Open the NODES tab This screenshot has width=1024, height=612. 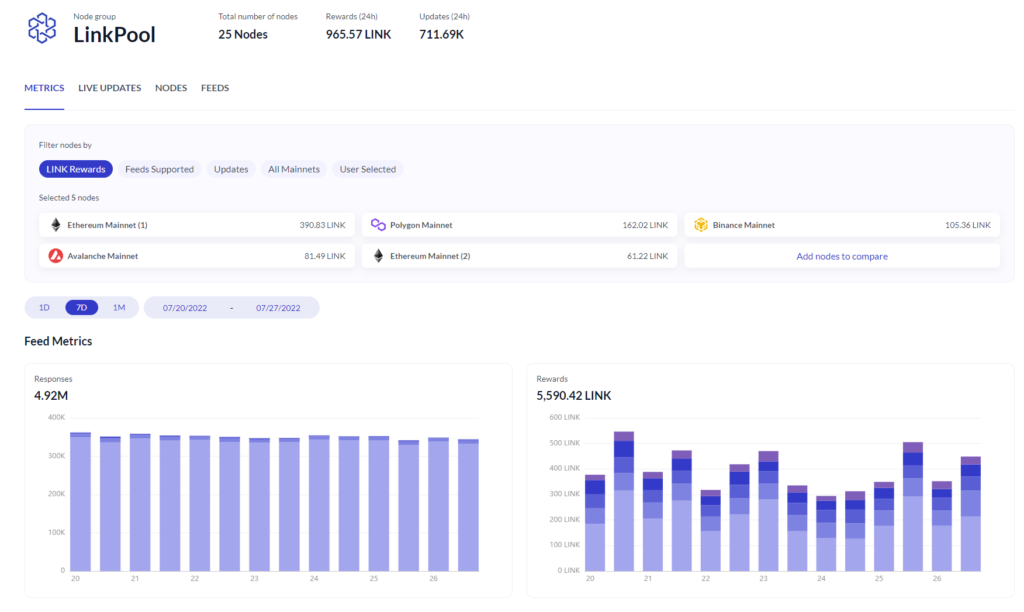(170, 88)
